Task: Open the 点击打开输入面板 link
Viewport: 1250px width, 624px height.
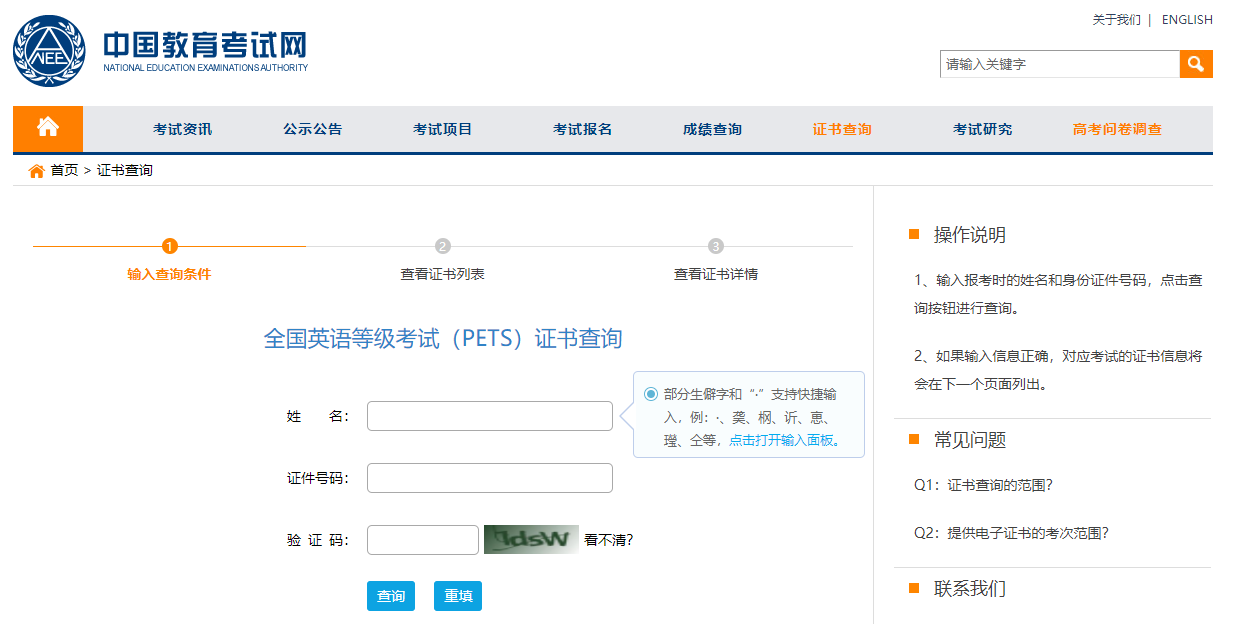Action: pyautogui.click(x=784, y=440)
